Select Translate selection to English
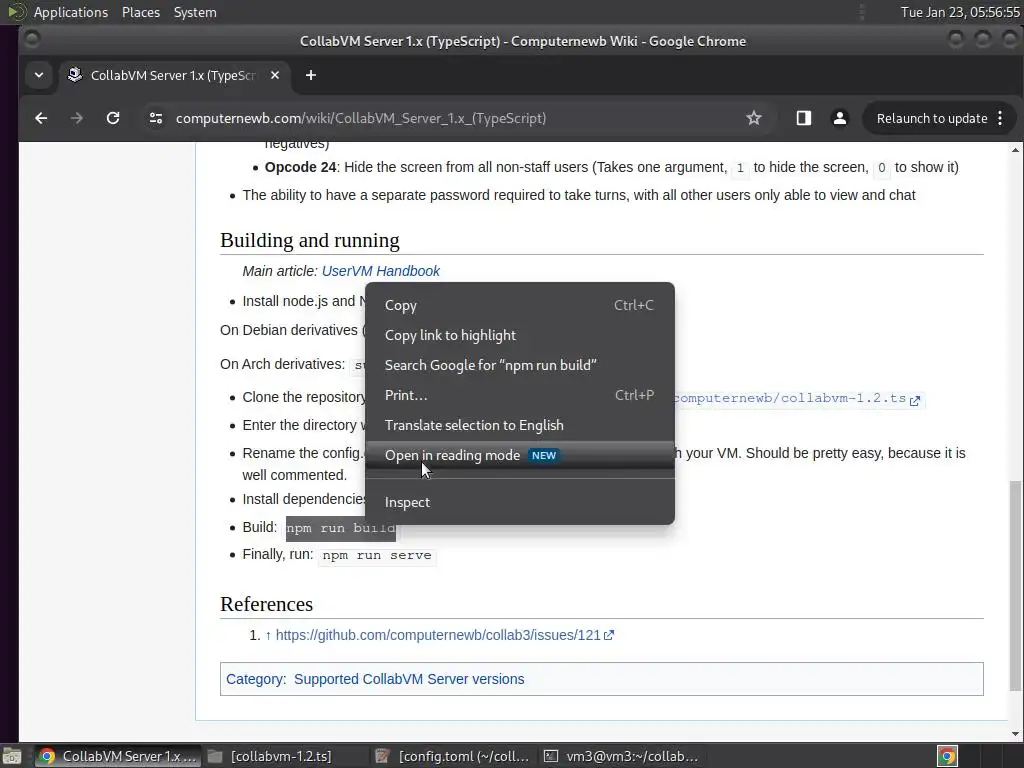Image resolution: width=1024 pixels, height=768 pixels. point(520,425)
